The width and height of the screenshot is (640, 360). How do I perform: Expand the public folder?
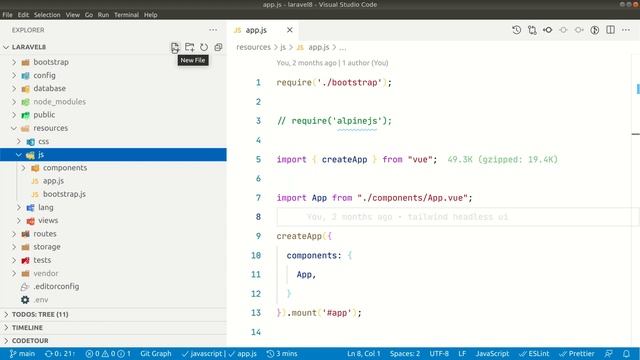pyautogui.click(x=113, y=115)
